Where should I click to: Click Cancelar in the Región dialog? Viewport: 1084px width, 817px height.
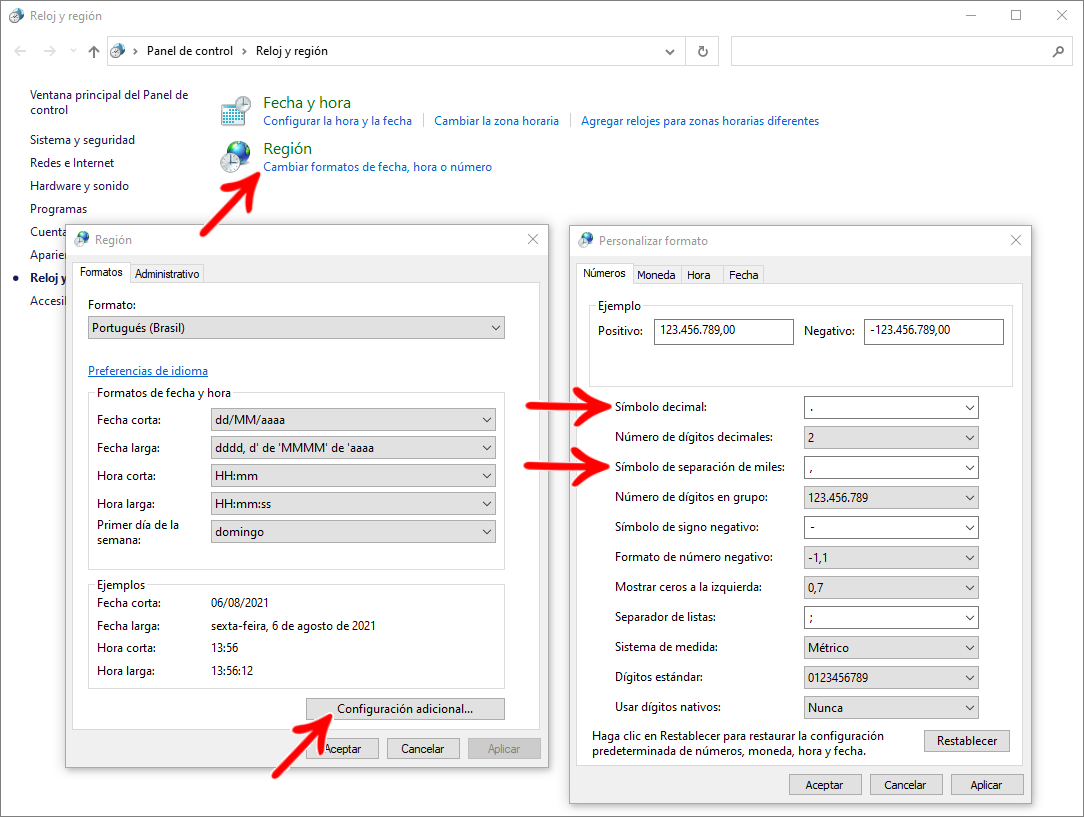422,749
